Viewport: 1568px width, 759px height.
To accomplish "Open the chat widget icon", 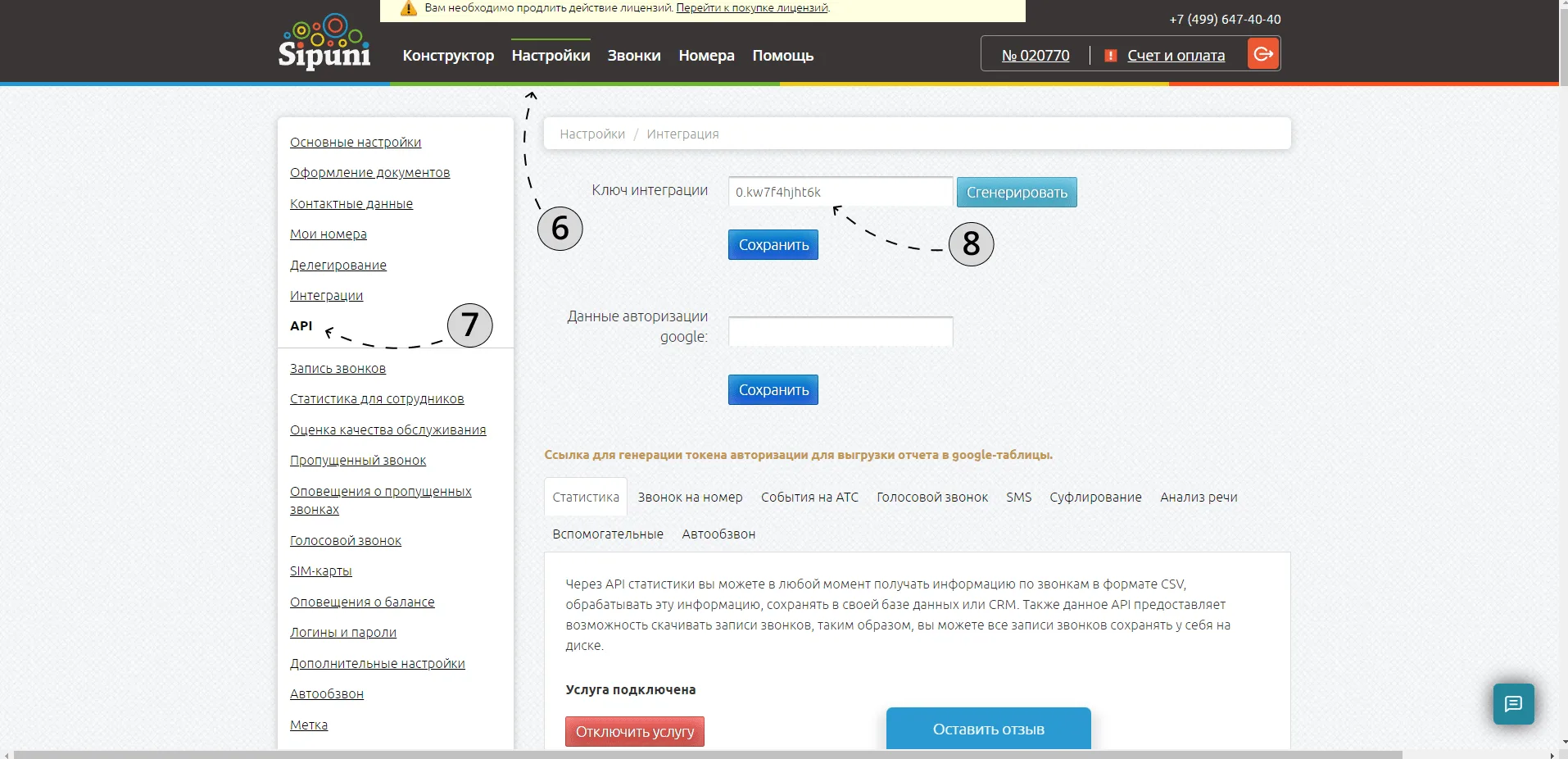I will click(x=1513, y=704).
